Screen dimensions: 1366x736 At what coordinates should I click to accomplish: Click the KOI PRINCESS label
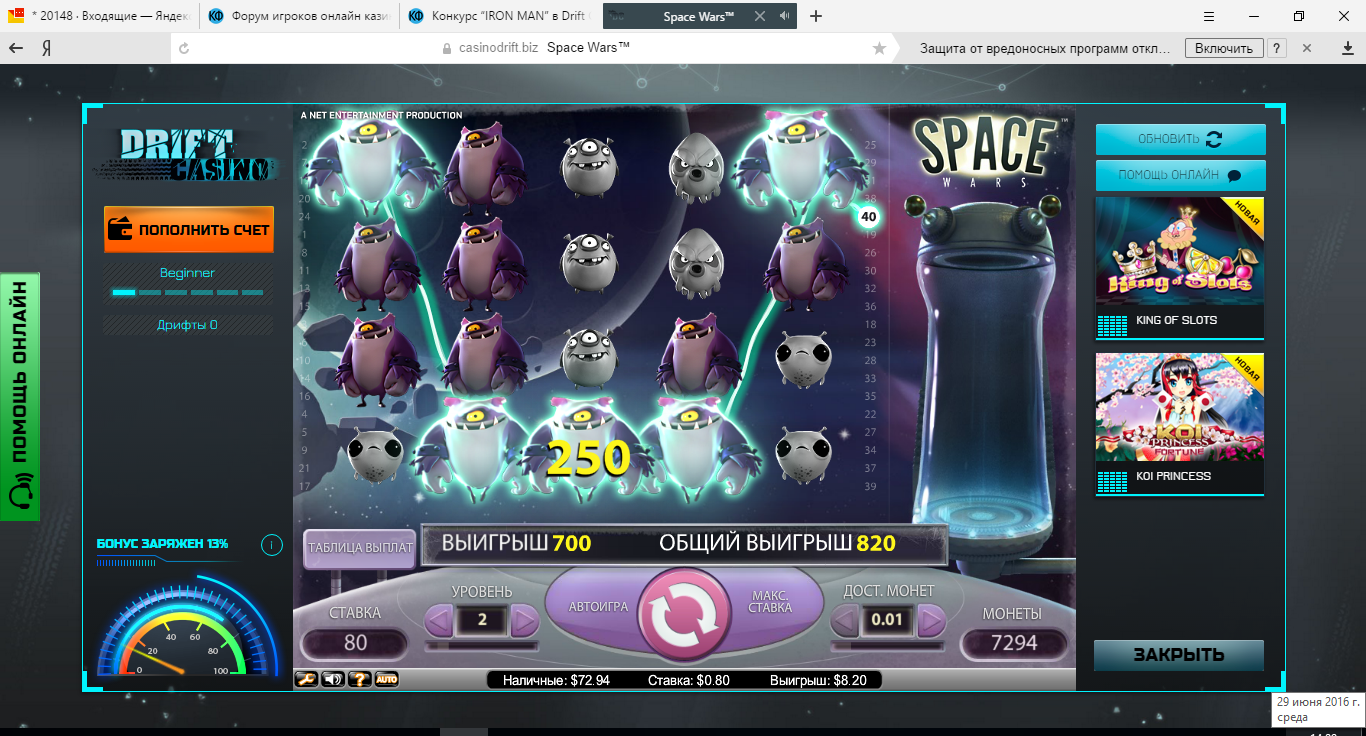pyautogui.click(x=1173, y=476)
